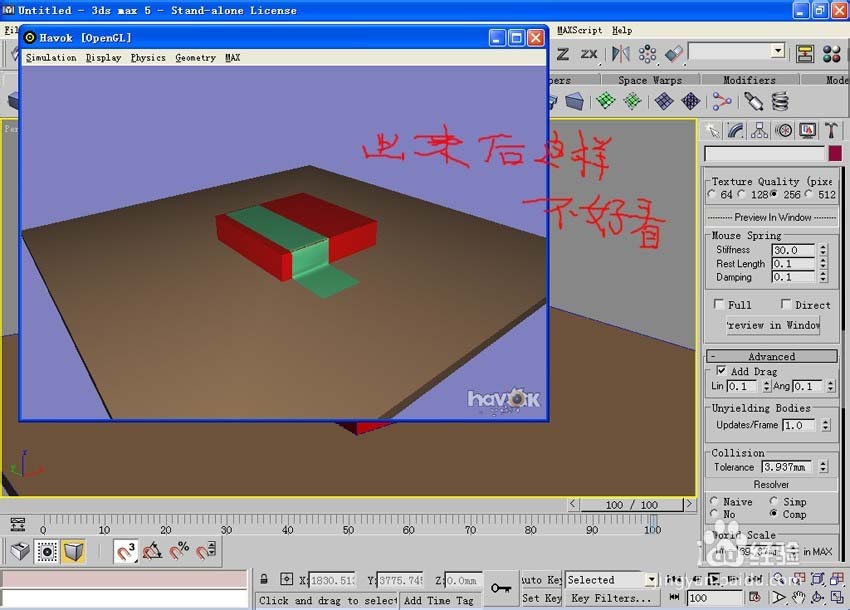Select the 128 texture quality option
The width and height of the screenshot is (850, 610).
743,194
